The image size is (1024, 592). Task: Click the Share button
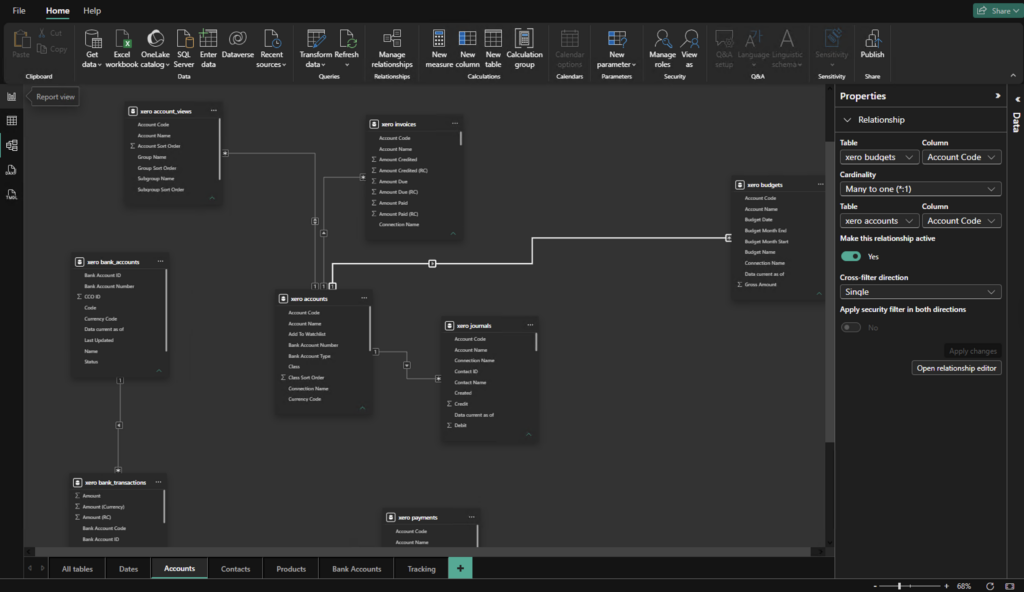coord(998,10)
